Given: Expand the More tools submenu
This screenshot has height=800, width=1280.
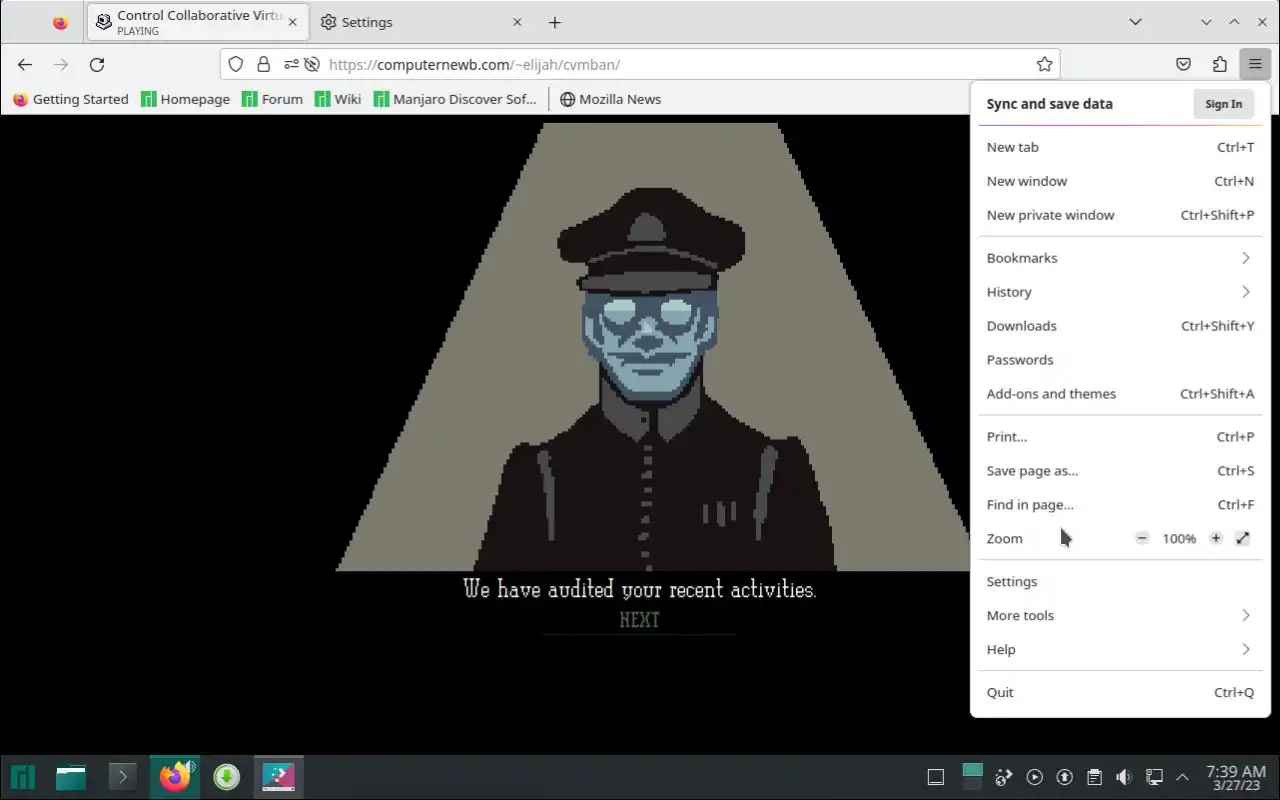Looking at the screenshot, I should pyautogui.click(x=1120, y=616).
